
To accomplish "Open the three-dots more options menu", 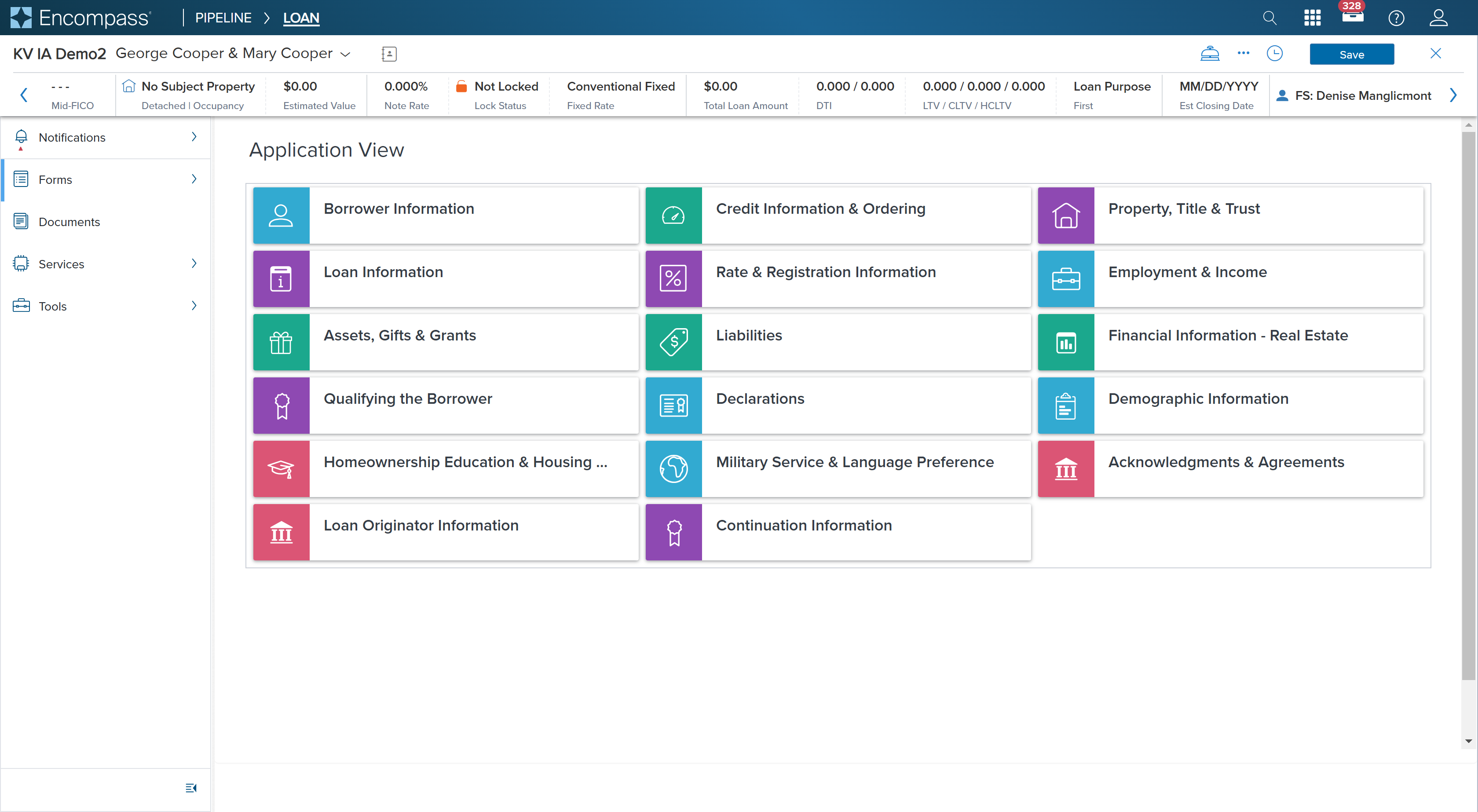I will pyautogui.click(x=1244, y=53).
